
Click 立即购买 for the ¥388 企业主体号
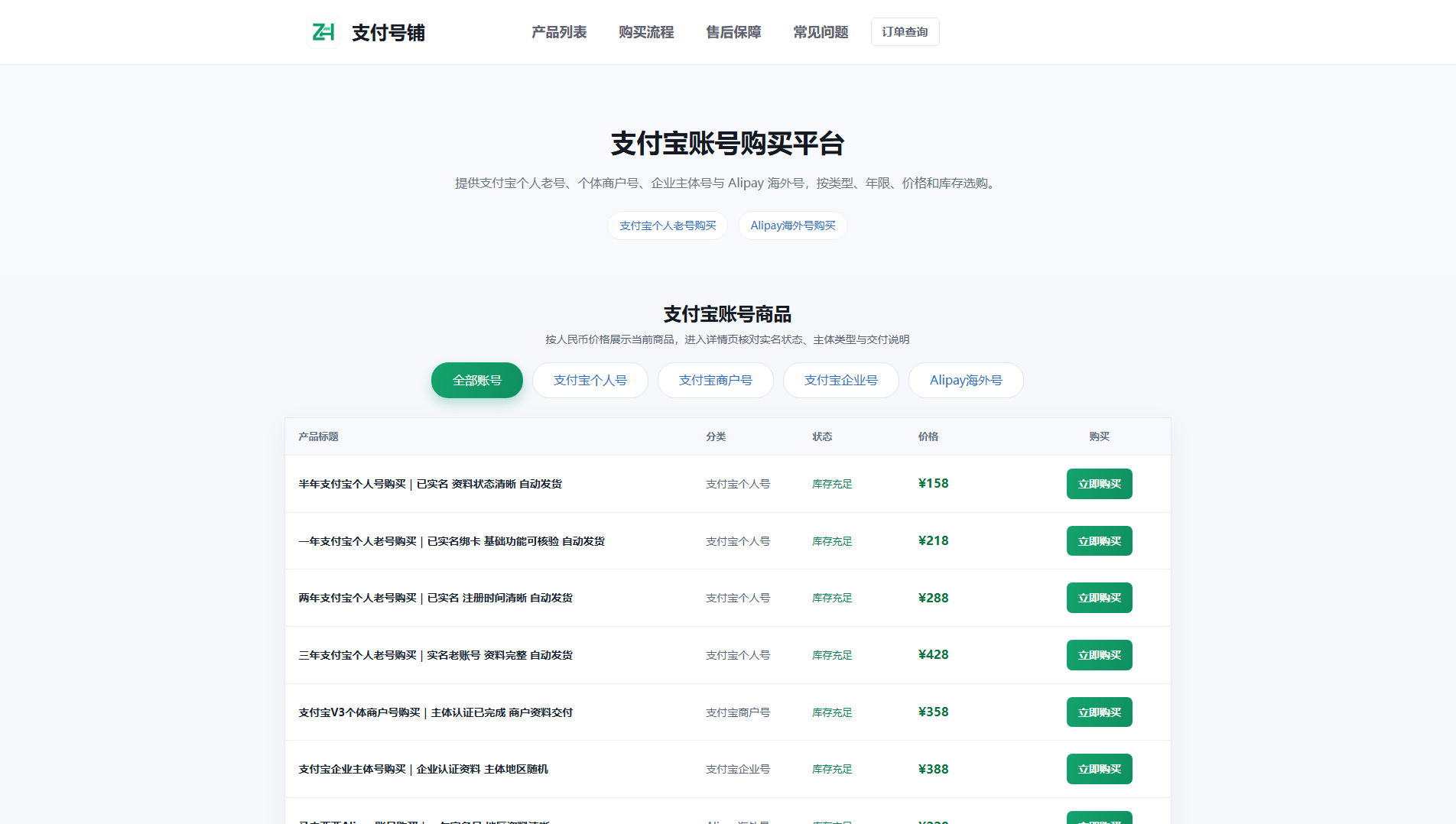click(x=1100, y=769)
